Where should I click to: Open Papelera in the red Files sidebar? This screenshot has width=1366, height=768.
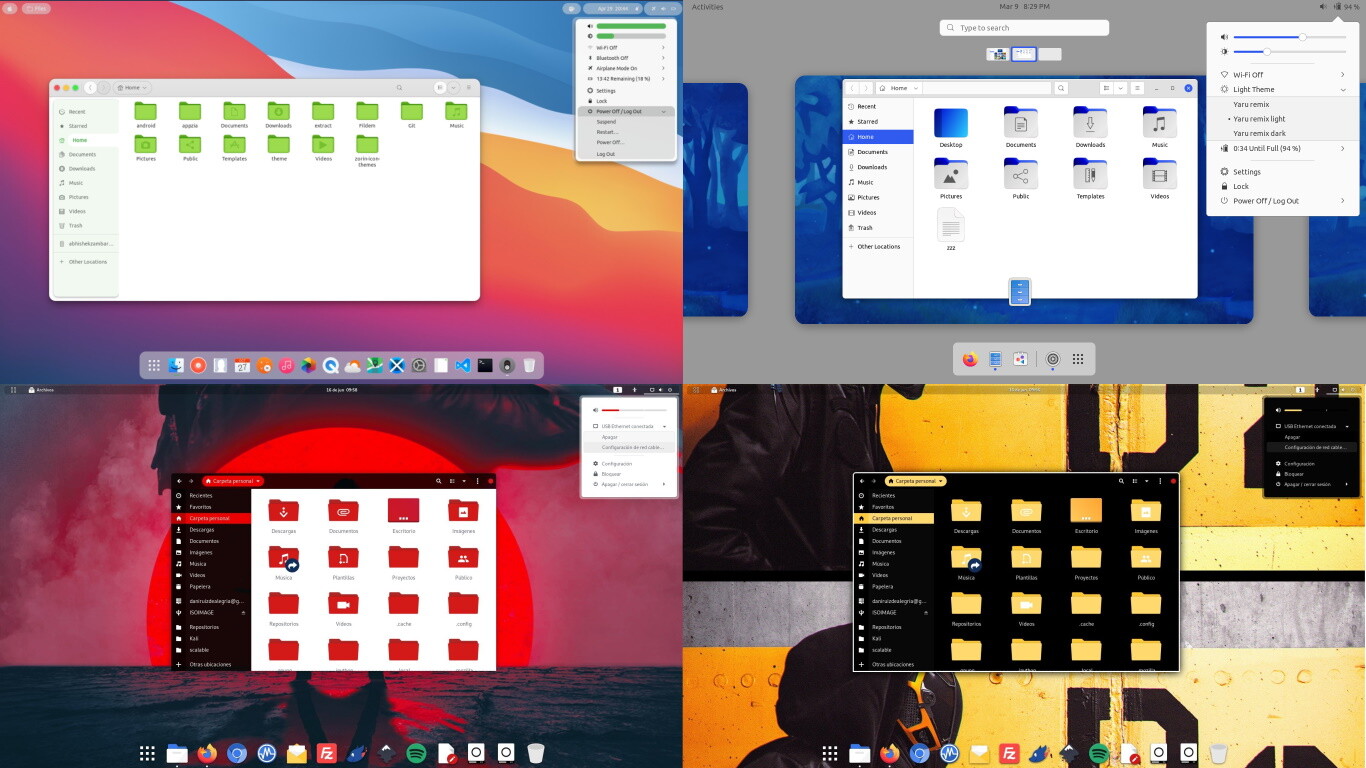[x=212, y=586]
